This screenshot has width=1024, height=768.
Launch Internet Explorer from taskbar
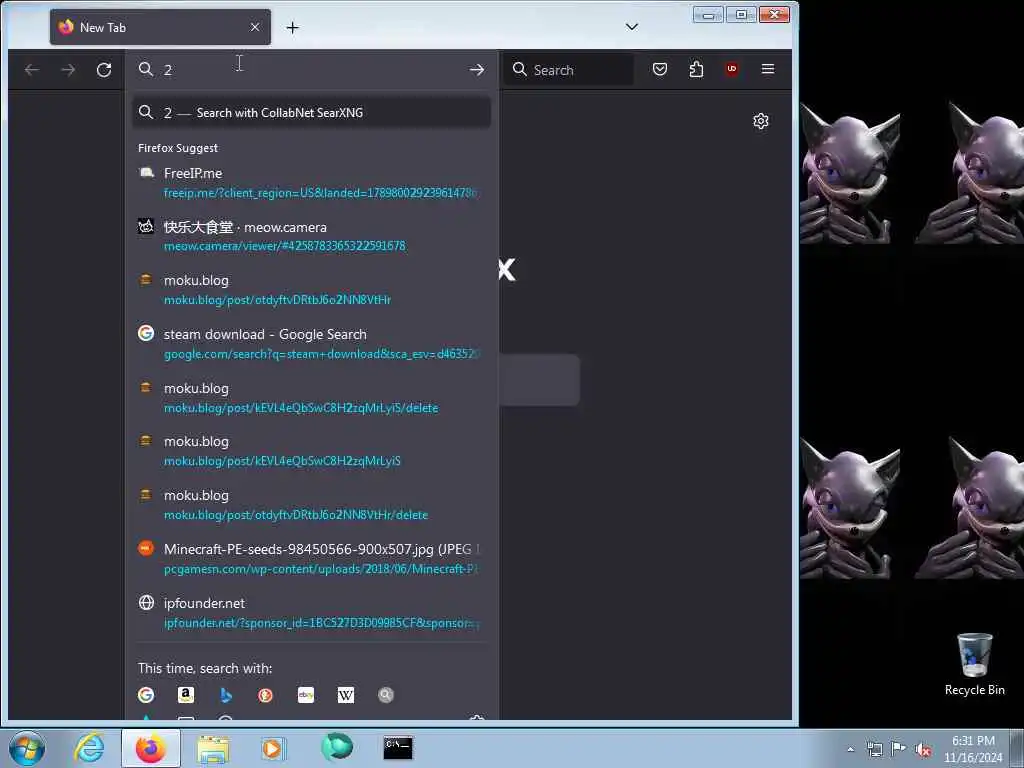[89, 748]
